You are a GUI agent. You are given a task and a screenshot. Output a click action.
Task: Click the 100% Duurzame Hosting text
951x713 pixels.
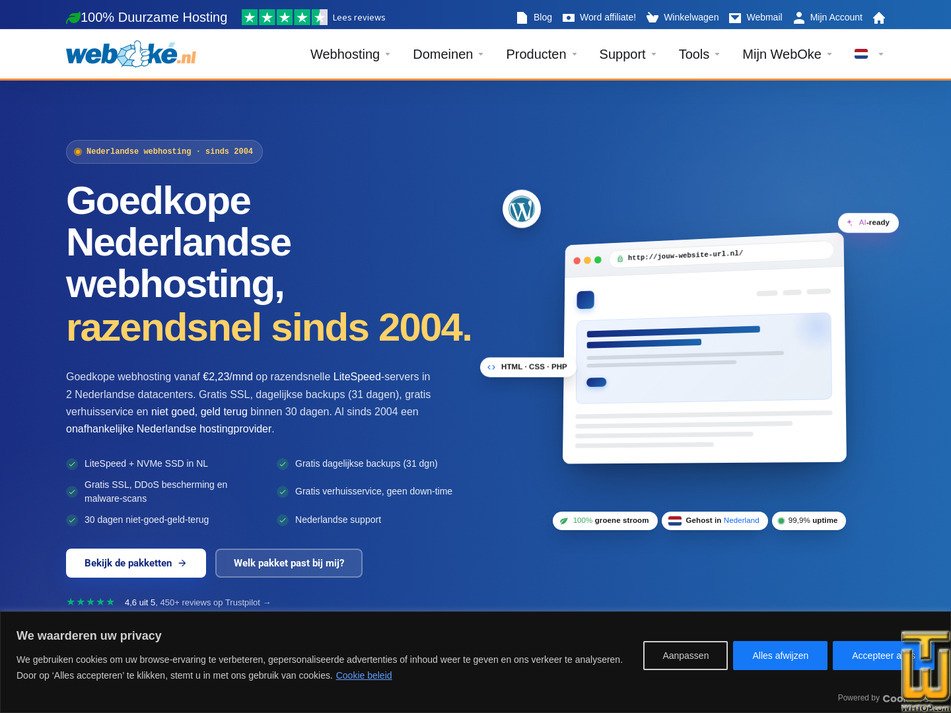click(154, 18)
